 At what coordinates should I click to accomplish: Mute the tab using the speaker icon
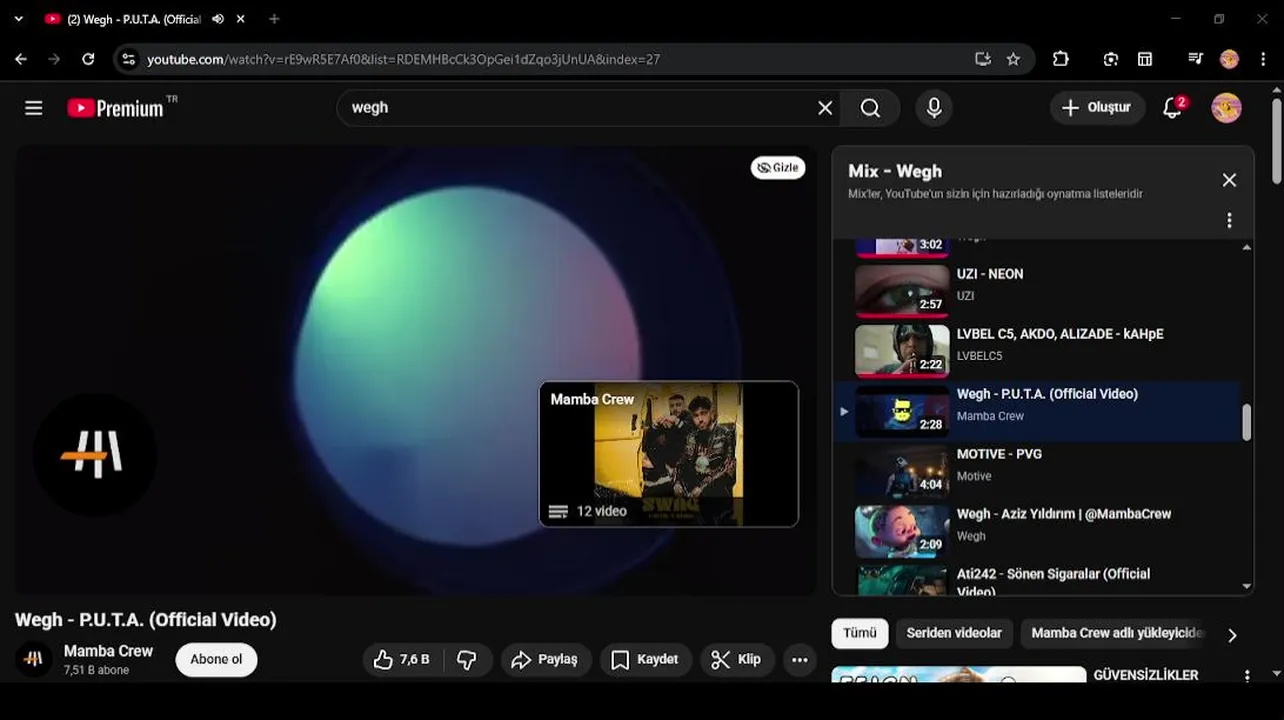tap(218, 19)
